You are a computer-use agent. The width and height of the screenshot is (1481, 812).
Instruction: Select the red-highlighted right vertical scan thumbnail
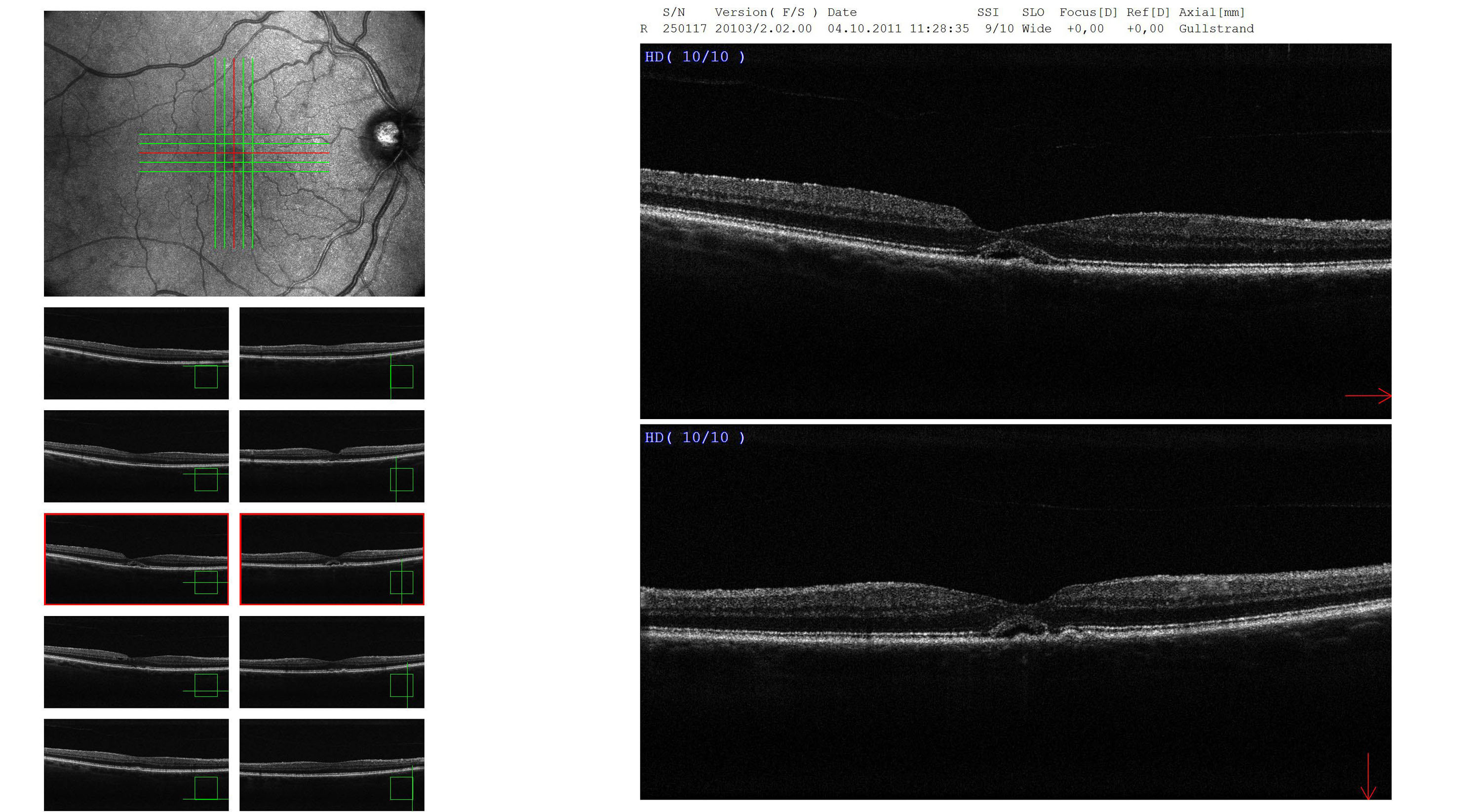pos(332,559)
